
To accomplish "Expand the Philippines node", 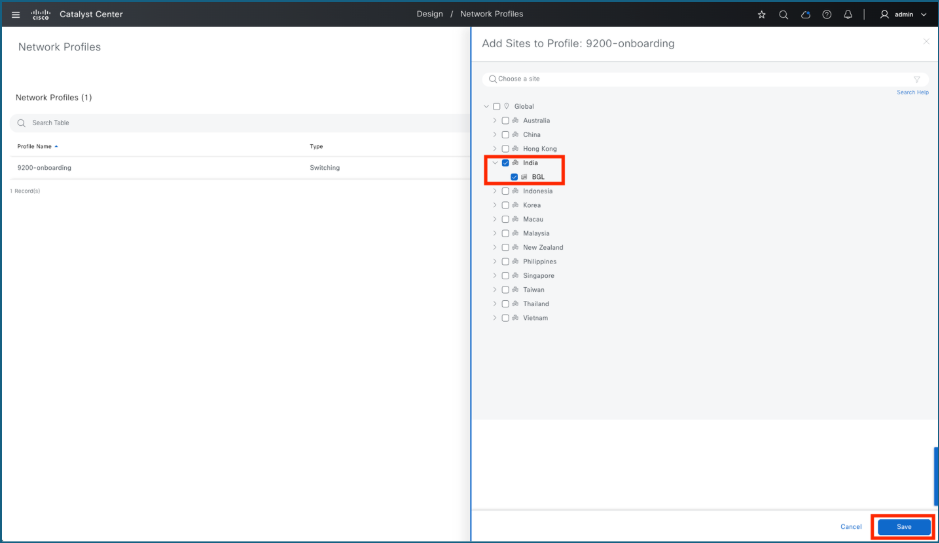I will click(495, 262).
